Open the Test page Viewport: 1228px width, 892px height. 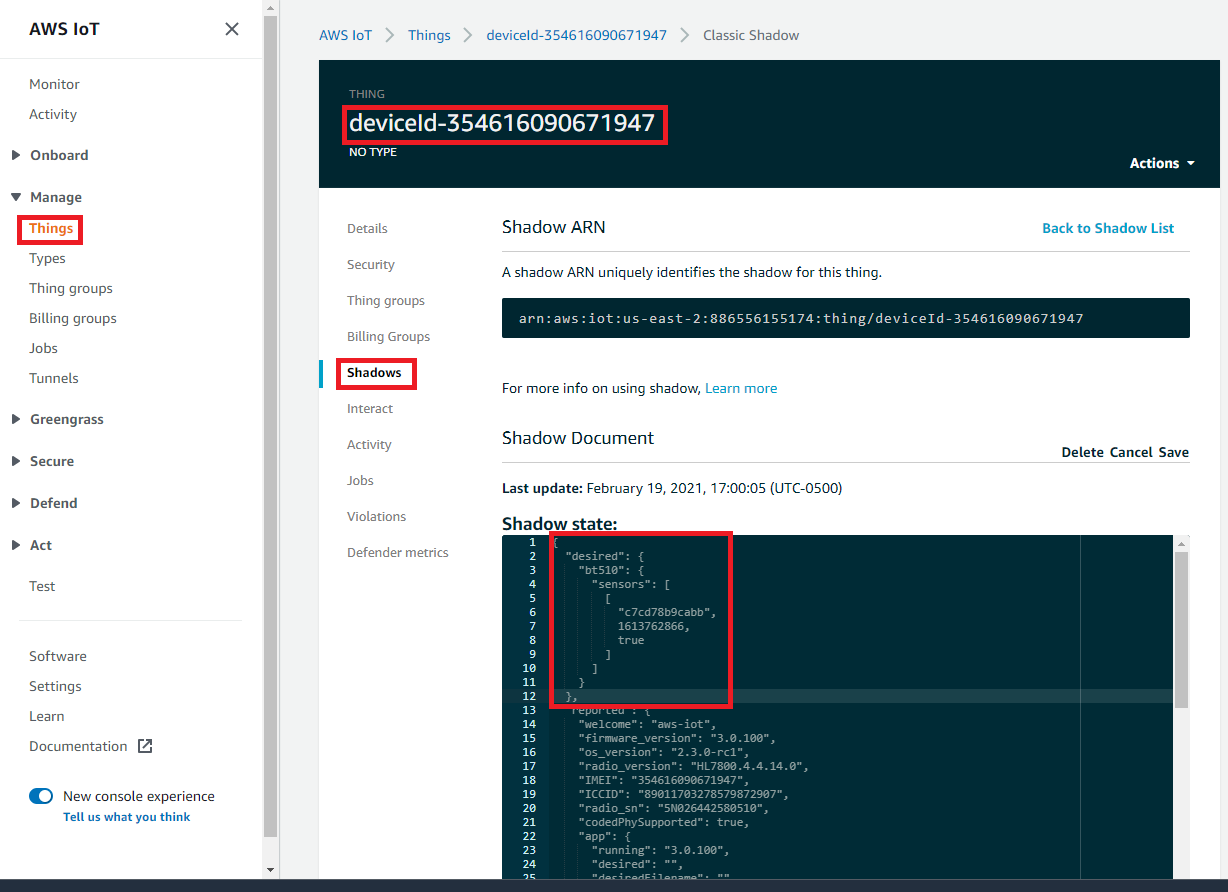[x=42, y=586]
